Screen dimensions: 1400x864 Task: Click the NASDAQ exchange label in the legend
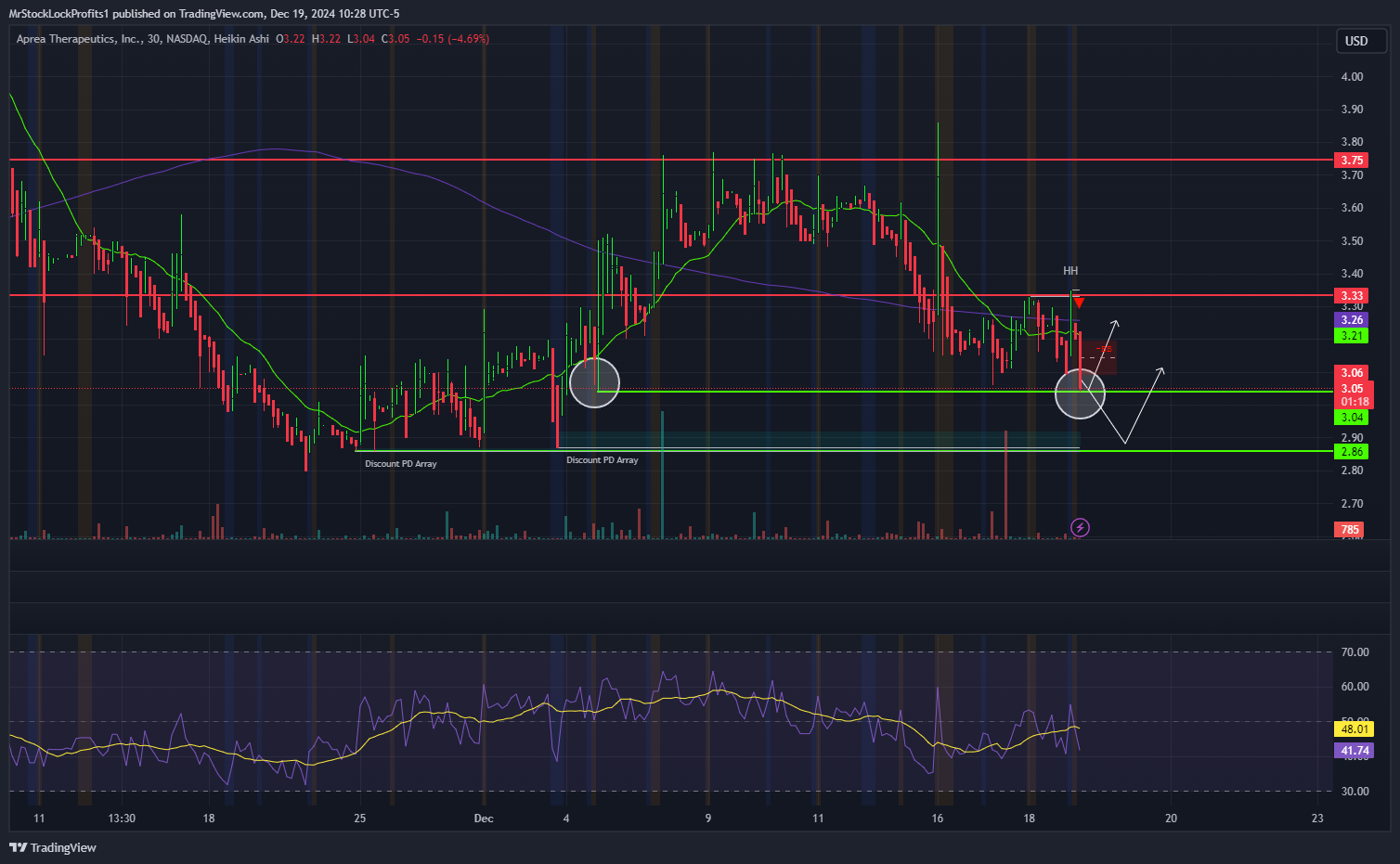point(187,39)
